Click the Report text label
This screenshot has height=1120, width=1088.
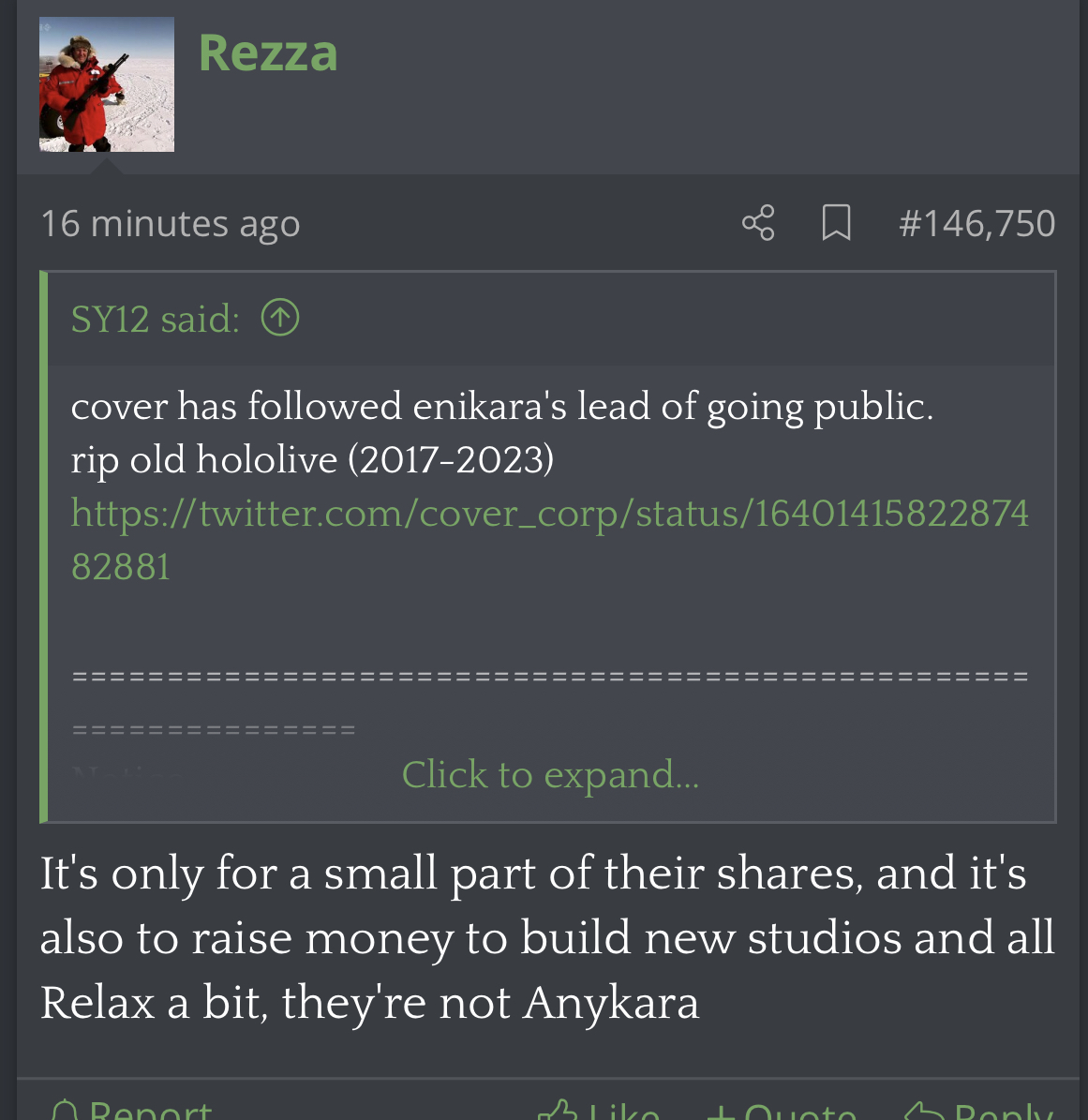pyautogui.click(x=150, y=1110)
